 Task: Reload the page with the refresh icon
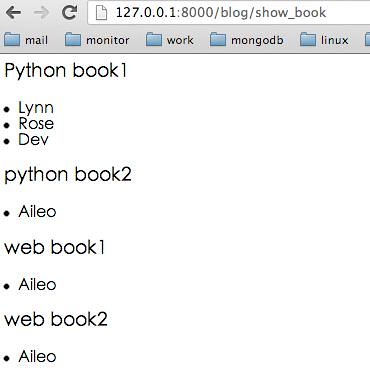[x=70, y=12]
